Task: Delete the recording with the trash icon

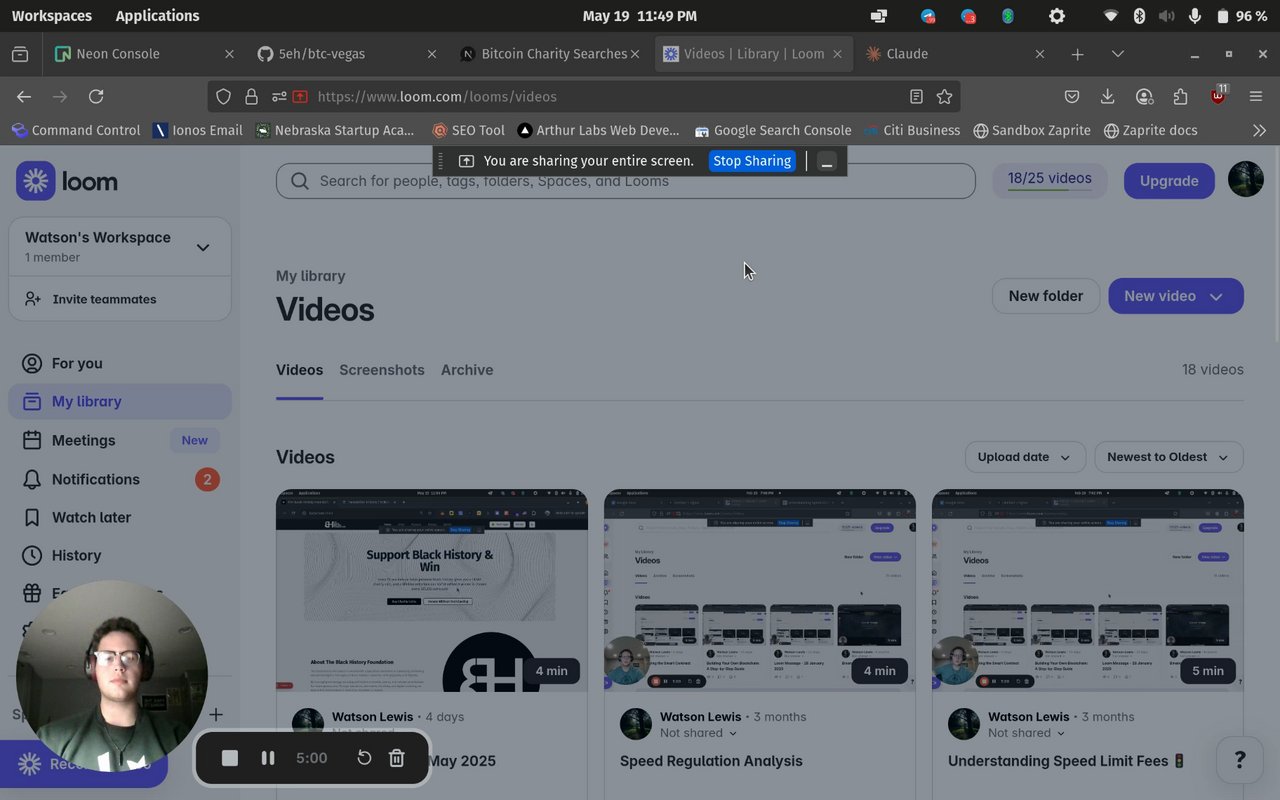Action: tap(396, 758)
